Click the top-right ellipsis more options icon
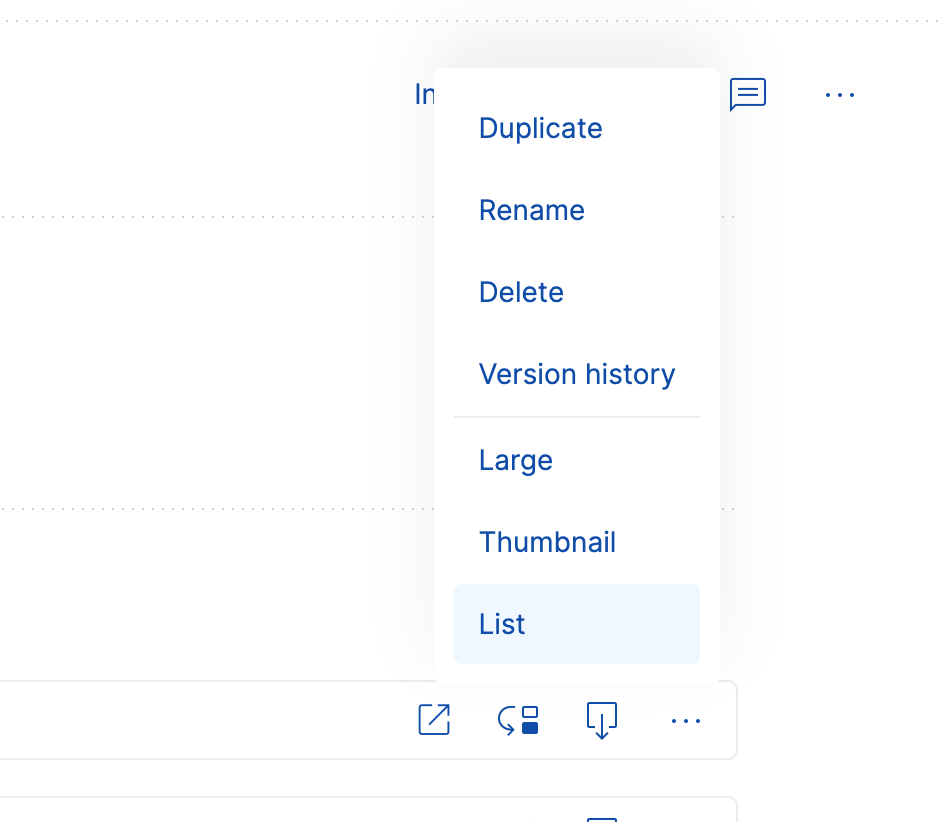This screenshot has height=822, width=946. [x=839, y=95]
